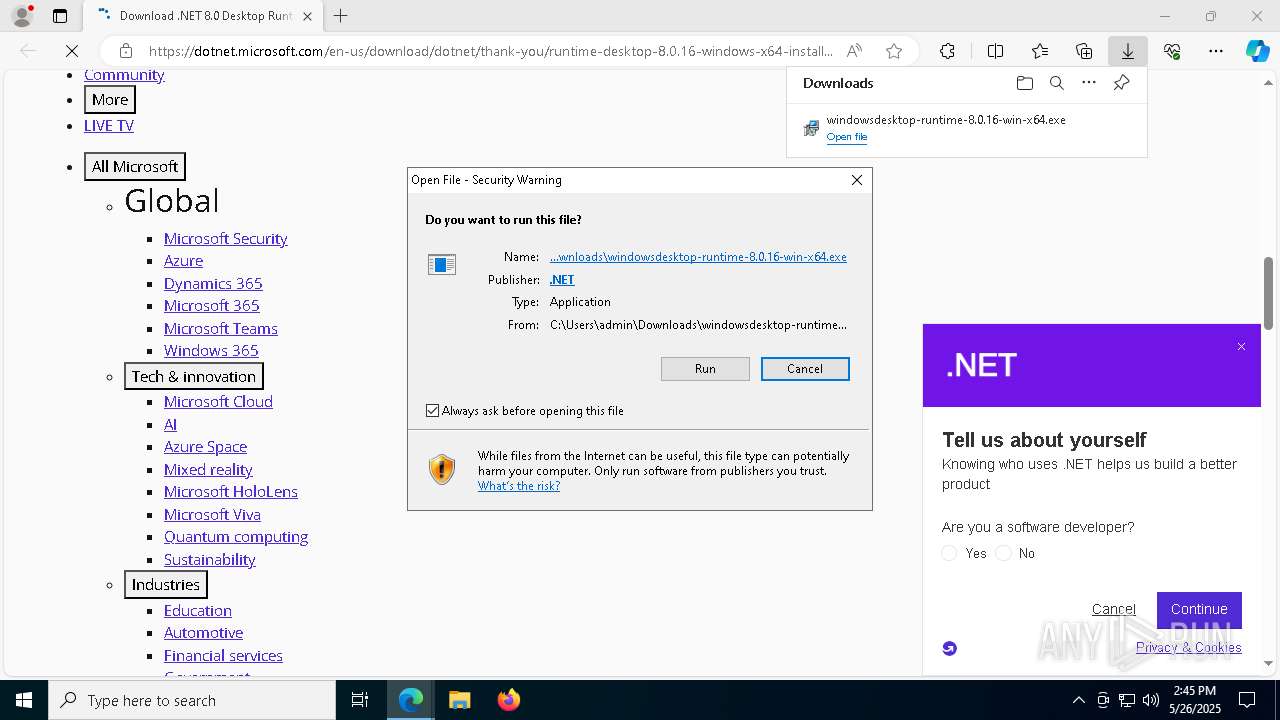Open the Dynamics 365 link
Viewport: 1280px width, 720px height.
point(213,284)
